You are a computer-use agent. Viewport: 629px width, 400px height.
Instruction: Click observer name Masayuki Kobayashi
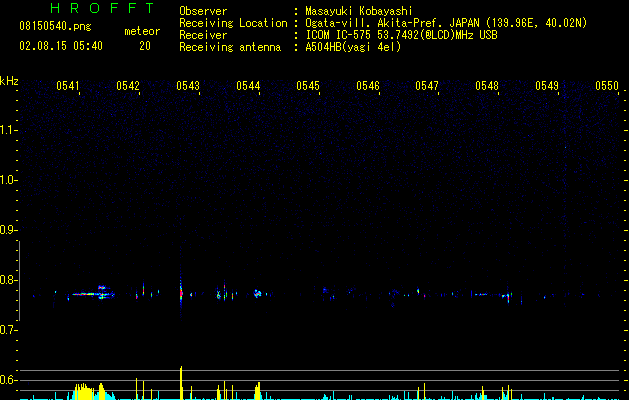pos(359,11)
